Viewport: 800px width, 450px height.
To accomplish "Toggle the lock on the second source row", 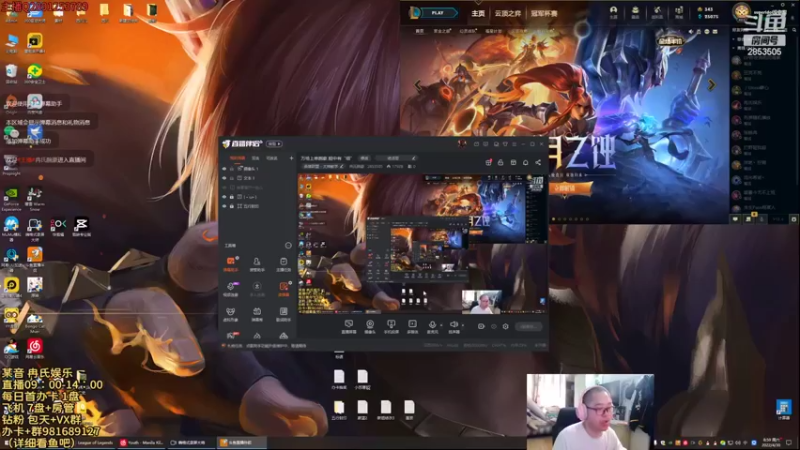I will pyautogui.click(x=232, y=178).
